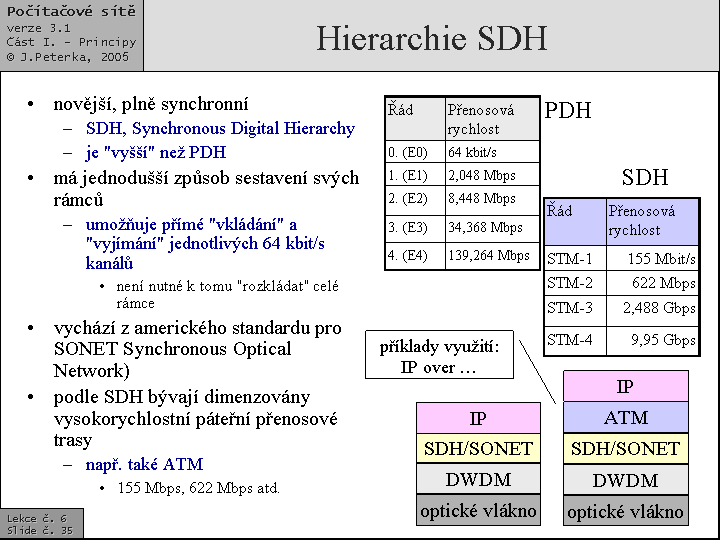Select the "4. (E4)" cell in PDH table
The image size is (720, 540).
coord(414,256)
